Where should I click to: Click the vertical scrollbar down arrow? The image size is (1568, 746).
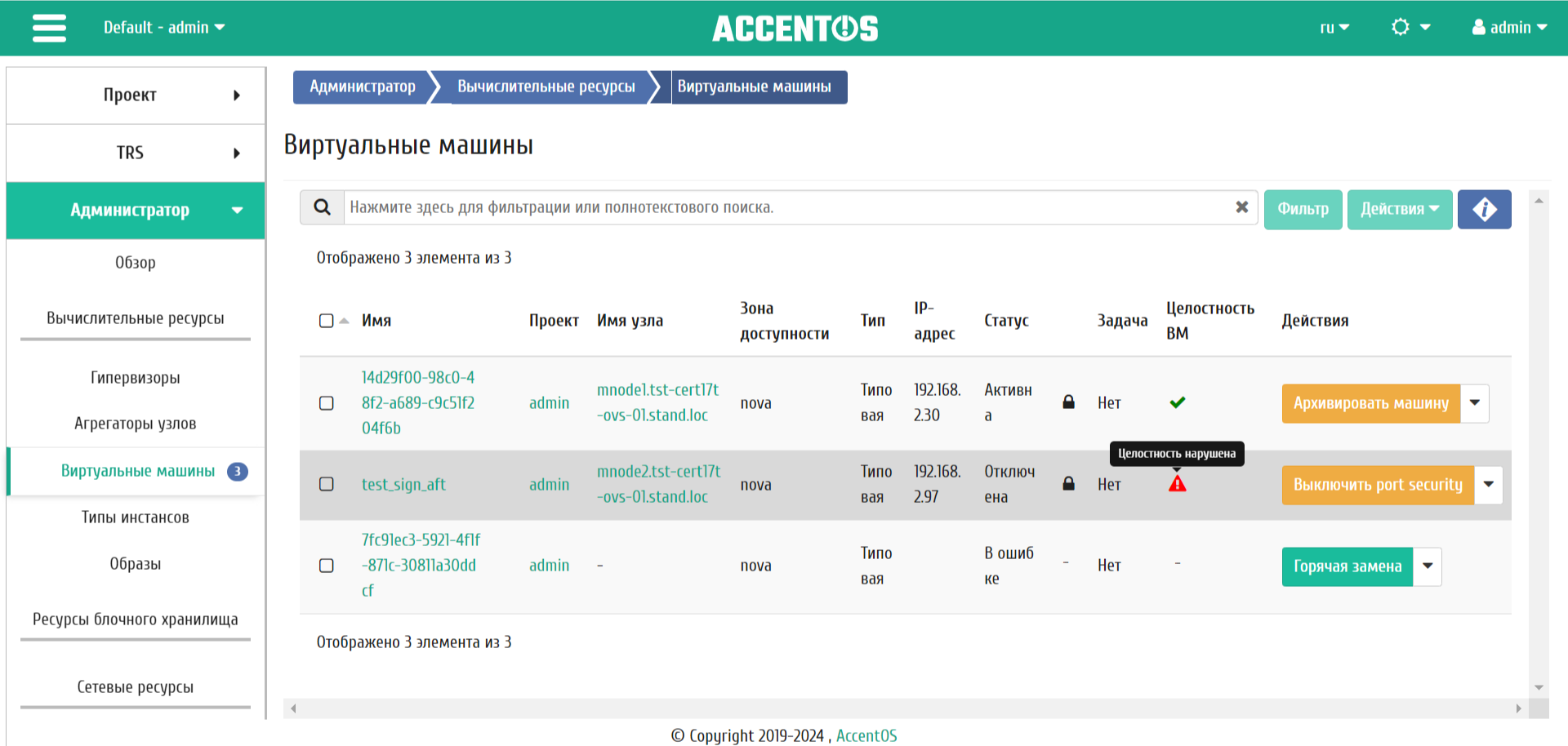(x=1539, y=687)
